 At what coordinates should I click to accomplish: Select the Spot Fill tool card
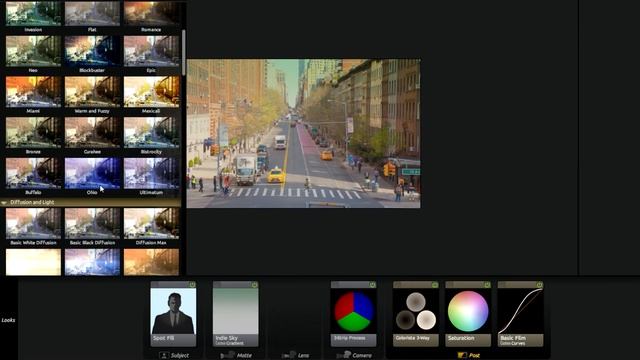tap(173, 314)
